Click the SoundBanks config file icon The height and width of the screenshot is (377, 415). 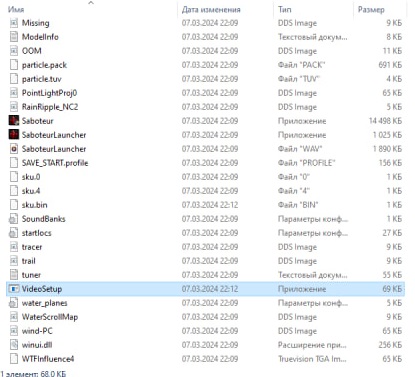[14, 219]
